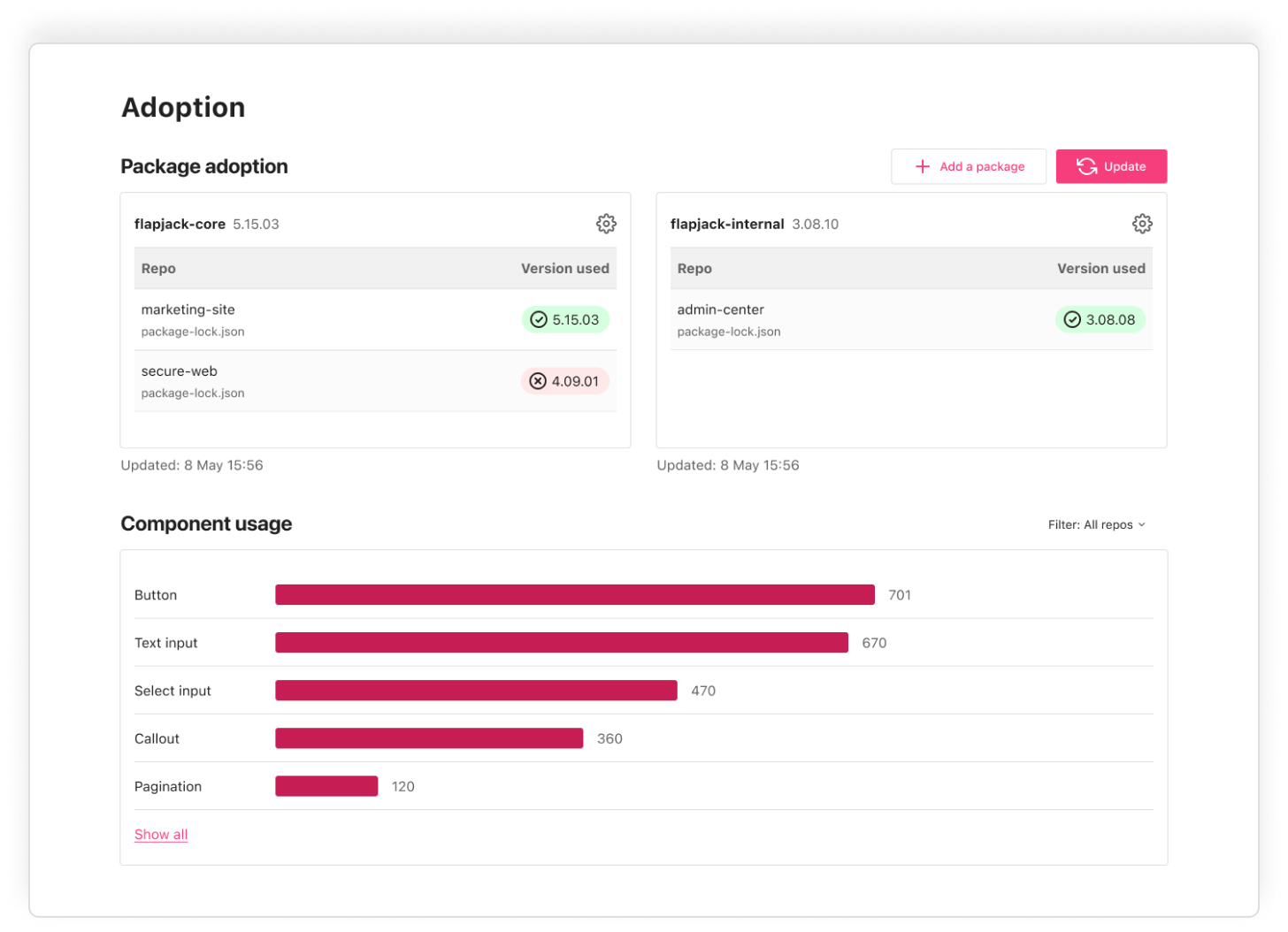Screen dimensions: 1288x932
Task: Open settings gear on flapjack-internal card
Action: (x=1142, y=224)
